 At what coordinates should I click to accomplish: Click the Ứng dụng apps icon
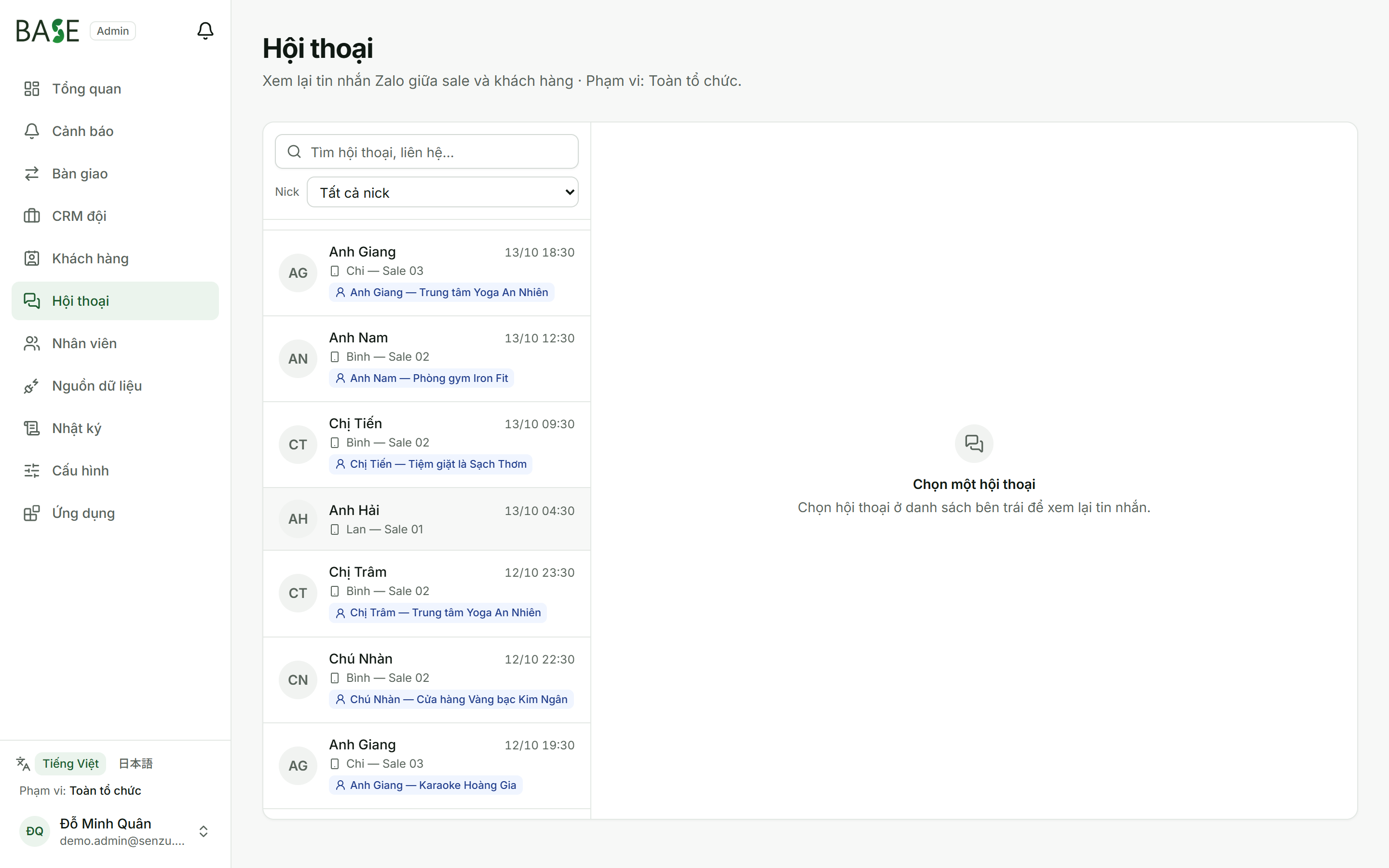[31, 513]
